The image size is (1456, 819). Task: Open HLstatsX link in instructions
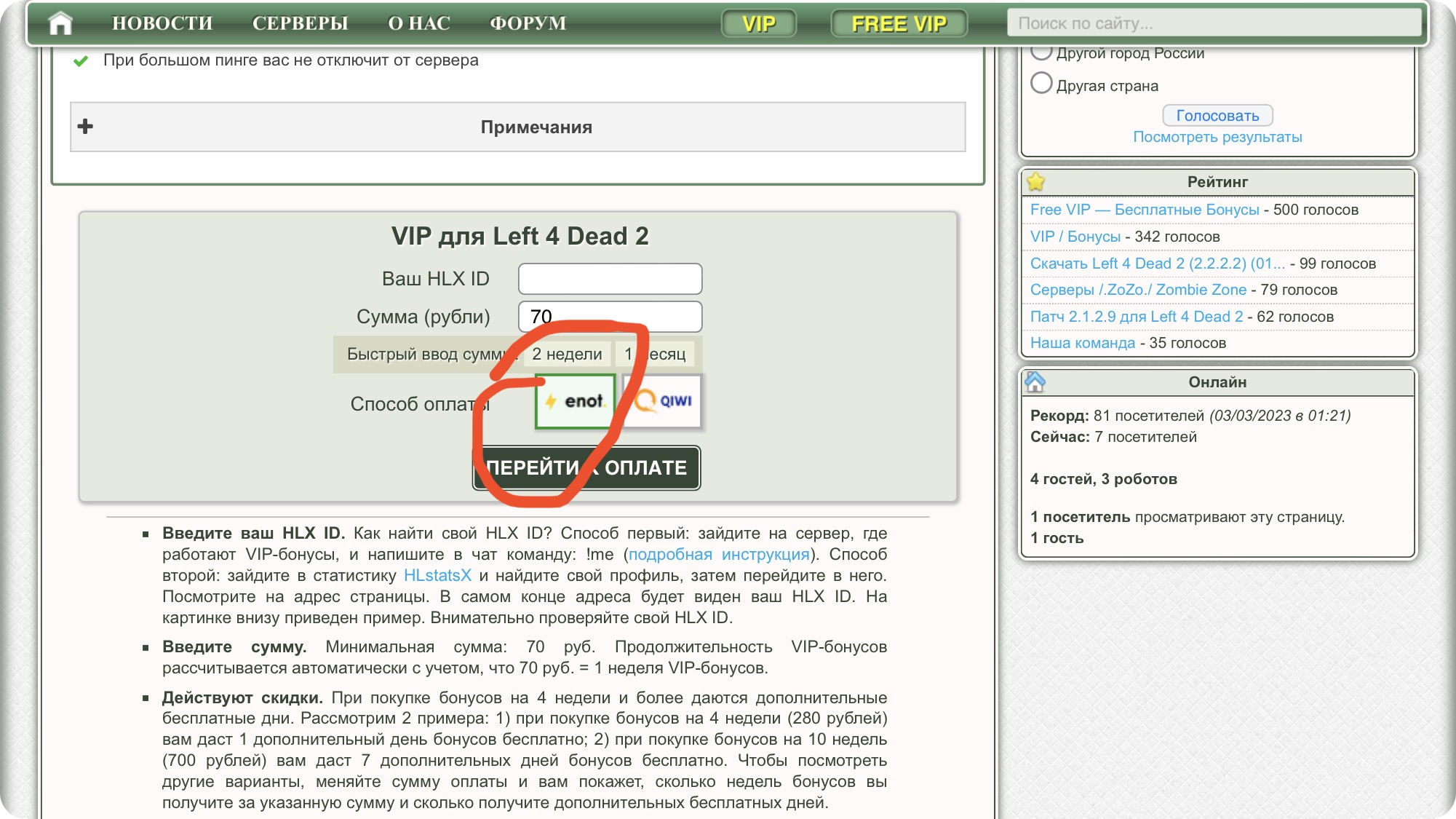(x=437, y=575)
